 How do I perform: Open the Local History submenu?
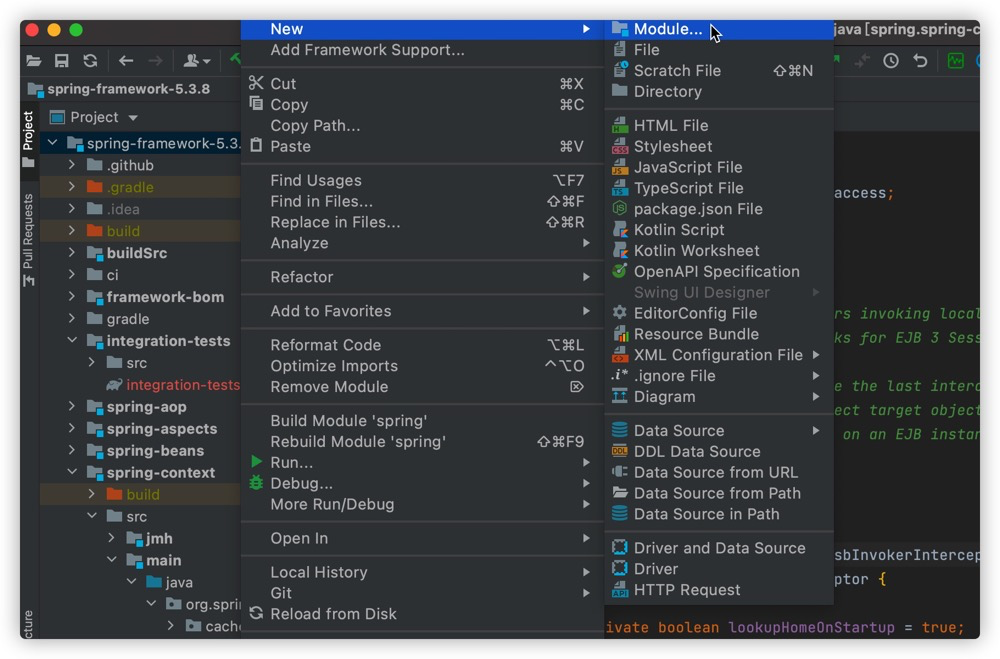tap(422, 572)
